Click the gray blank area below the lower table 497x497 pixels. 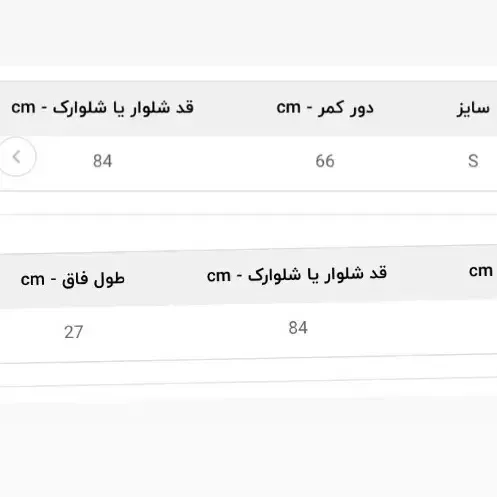point(248,448)
